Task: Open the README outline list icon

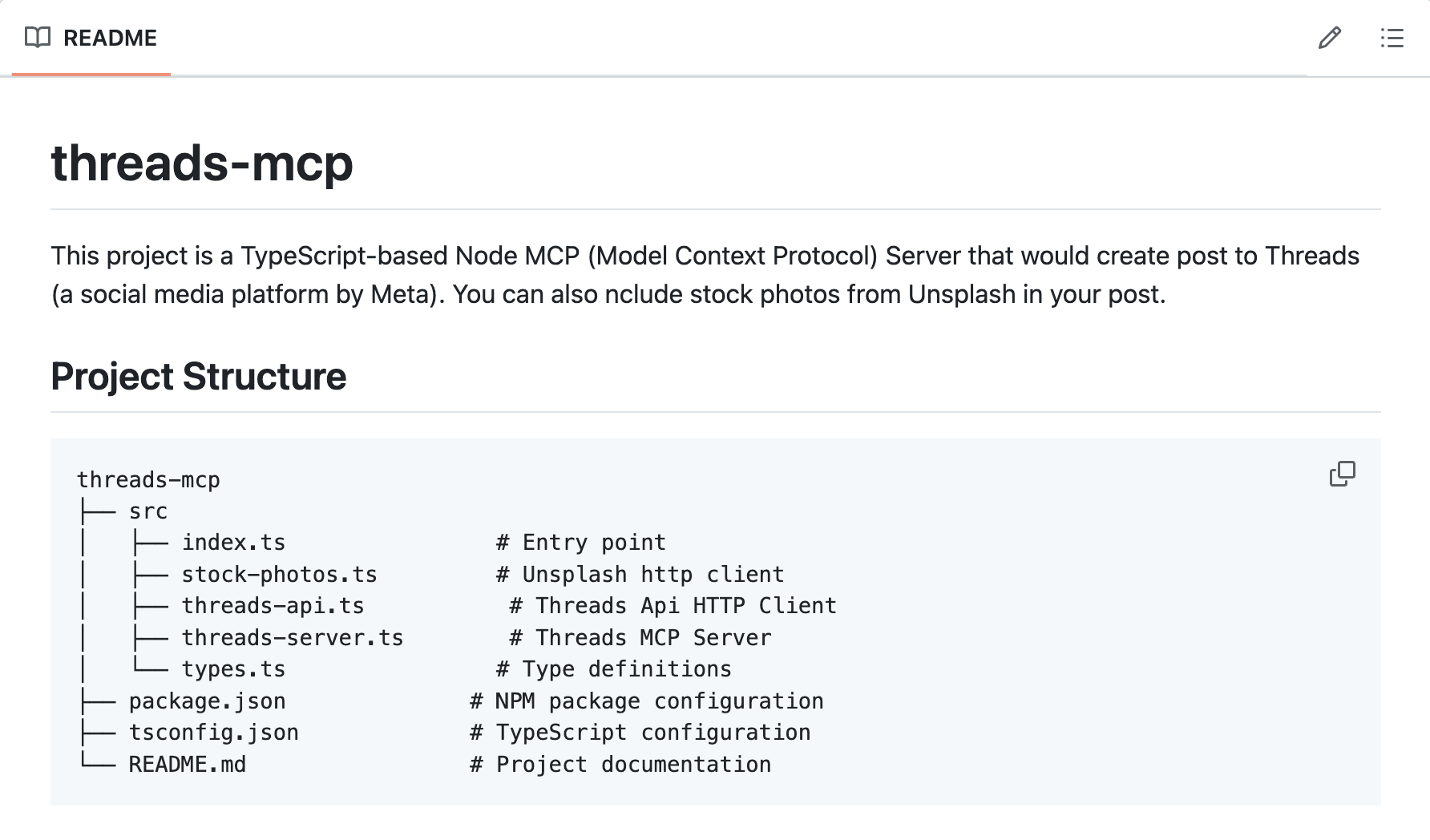Action: [1392, 38]
